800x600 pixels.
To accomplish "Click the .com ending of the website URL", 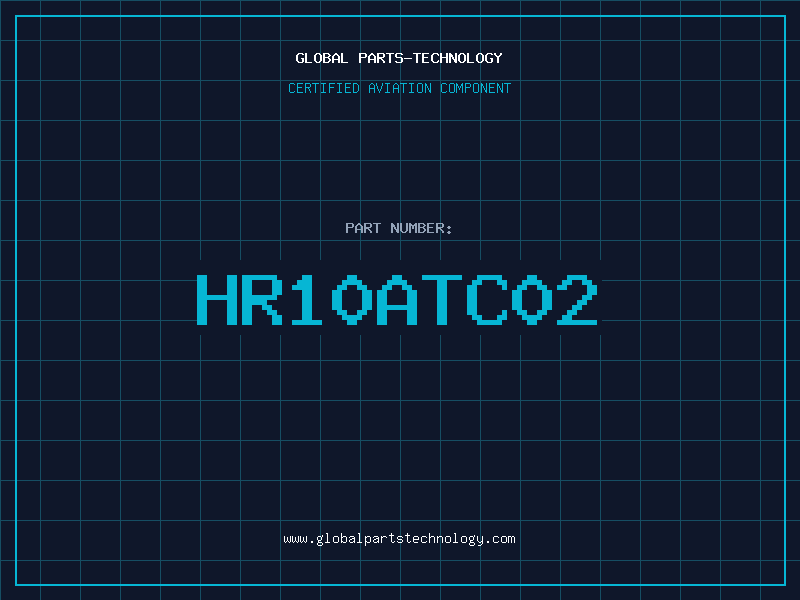I will pyautogui.click(x=500, y=538).
